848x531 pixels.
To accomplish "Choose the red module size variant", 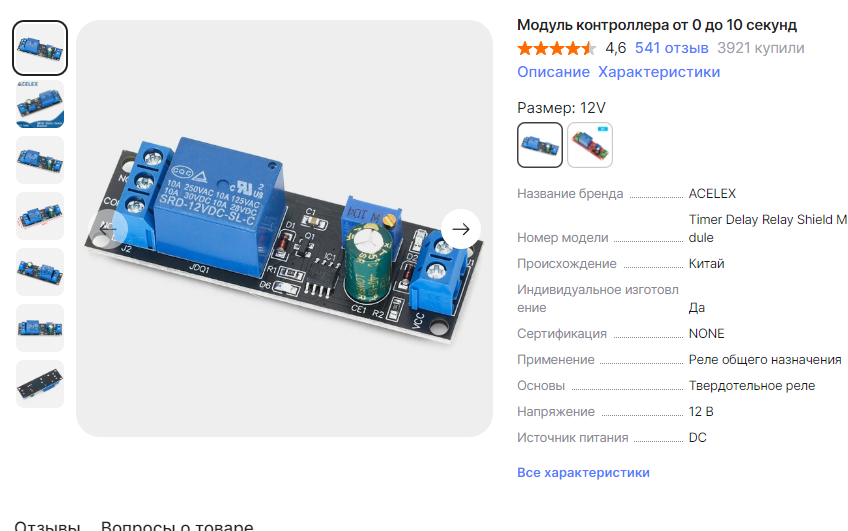I will (x=590, y=145).
